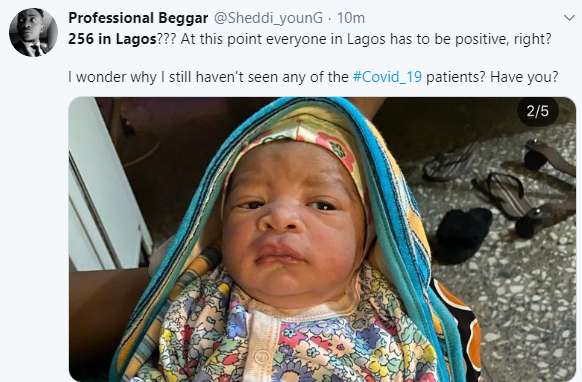Screen dimensions: 582x382
Task: Click the 'patients? Have you?' text
Action: tap(492, 77)
